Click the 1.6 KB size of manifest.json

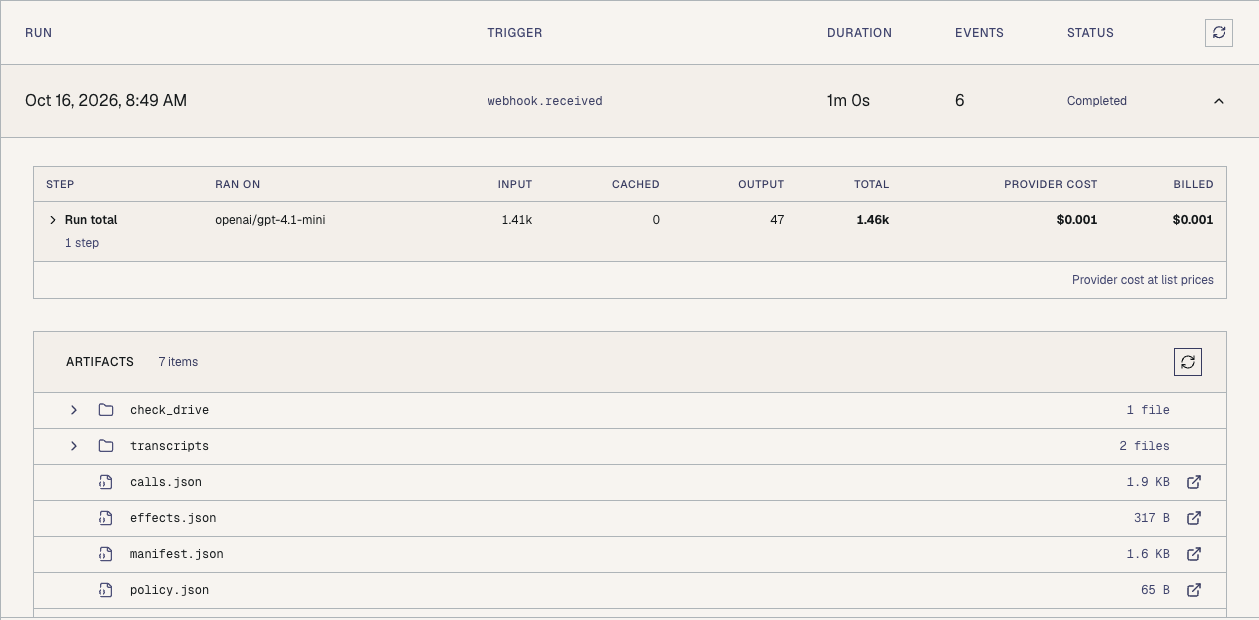[x=1148, y=554]
